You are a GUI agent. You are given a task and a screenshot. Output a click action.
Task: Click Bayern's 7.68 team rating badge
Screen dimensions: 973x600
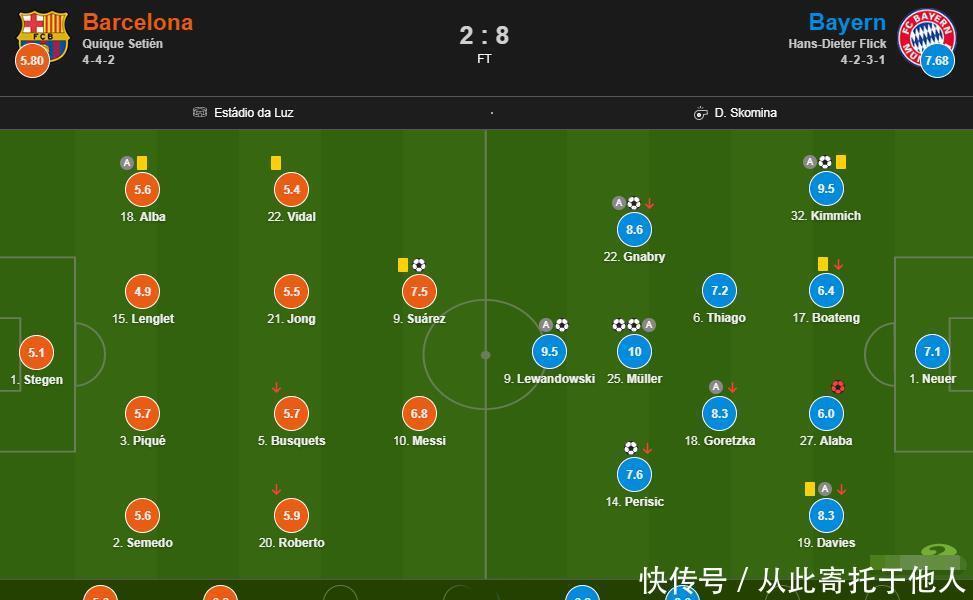pos(937,61)
